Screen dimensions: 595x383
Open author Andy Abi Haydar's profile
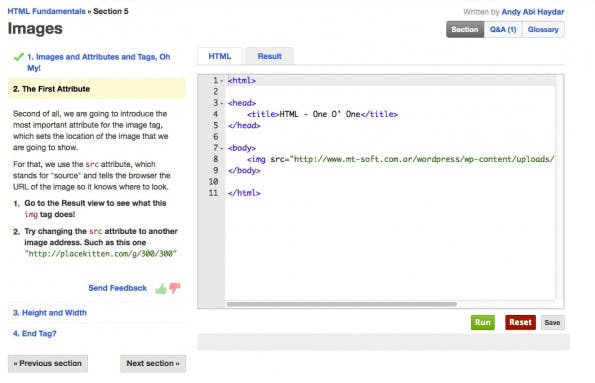533,12
